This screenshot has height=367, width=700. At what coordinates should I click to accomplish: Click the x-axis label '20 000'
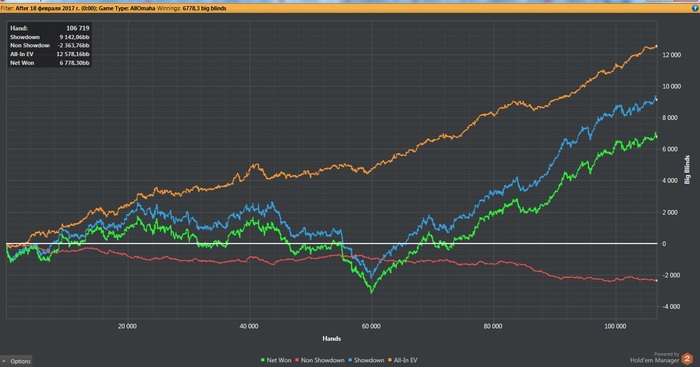point(127,326)
